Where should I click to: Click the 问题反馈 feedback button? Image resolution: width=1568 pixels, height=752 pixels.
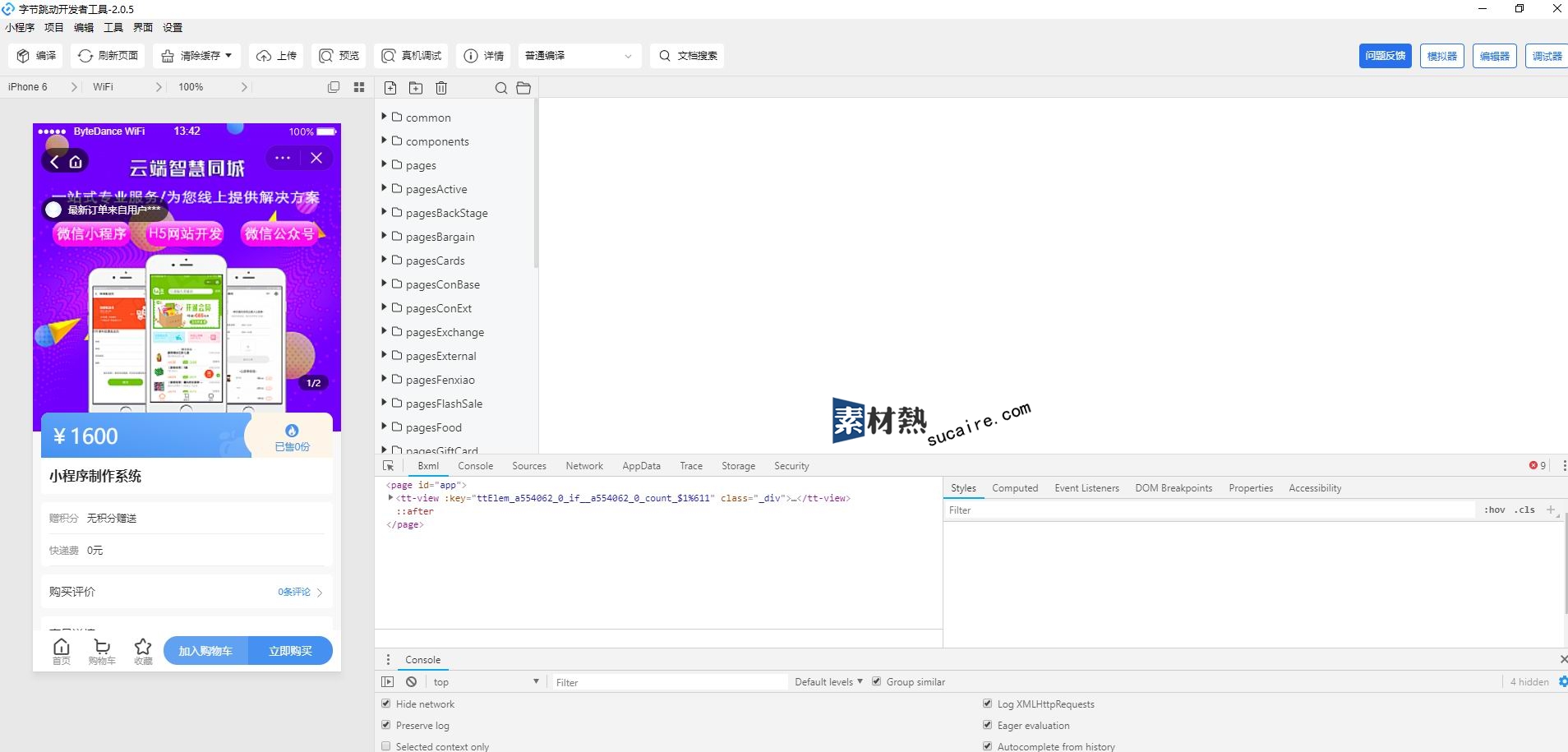click(1386, 56)
